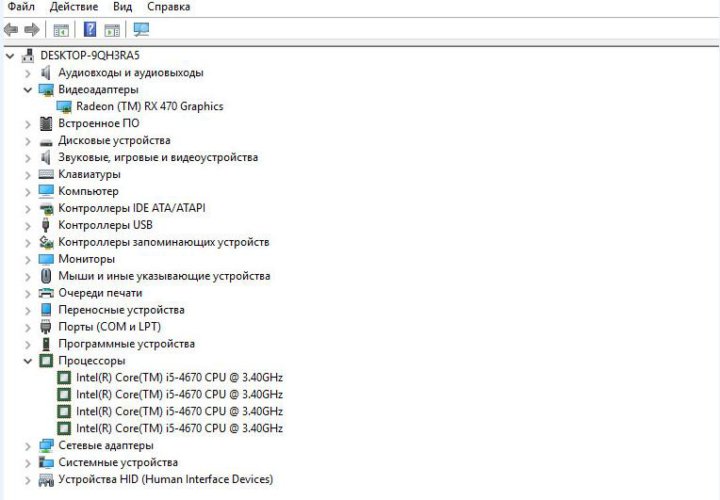Click the icon beside Контроллеры запоминающих устройств

tap(46, 242)
